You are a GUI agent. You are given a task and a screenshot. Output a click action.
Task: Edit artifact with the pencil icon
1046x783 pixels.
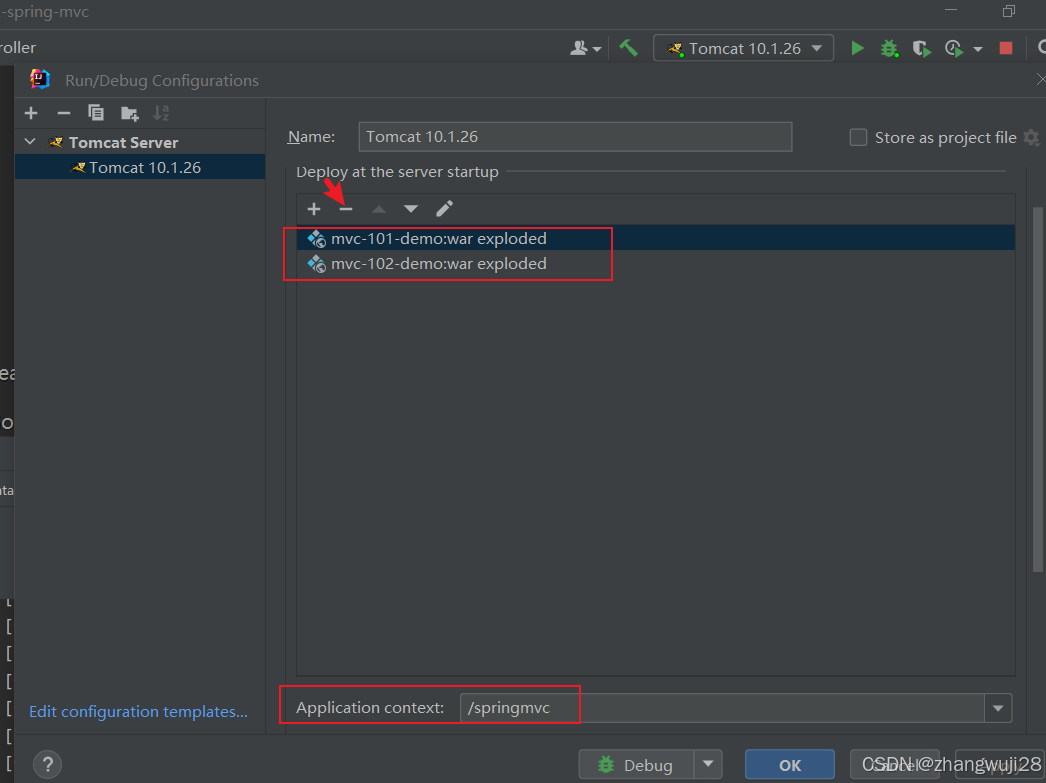click(x=444, y=209)
